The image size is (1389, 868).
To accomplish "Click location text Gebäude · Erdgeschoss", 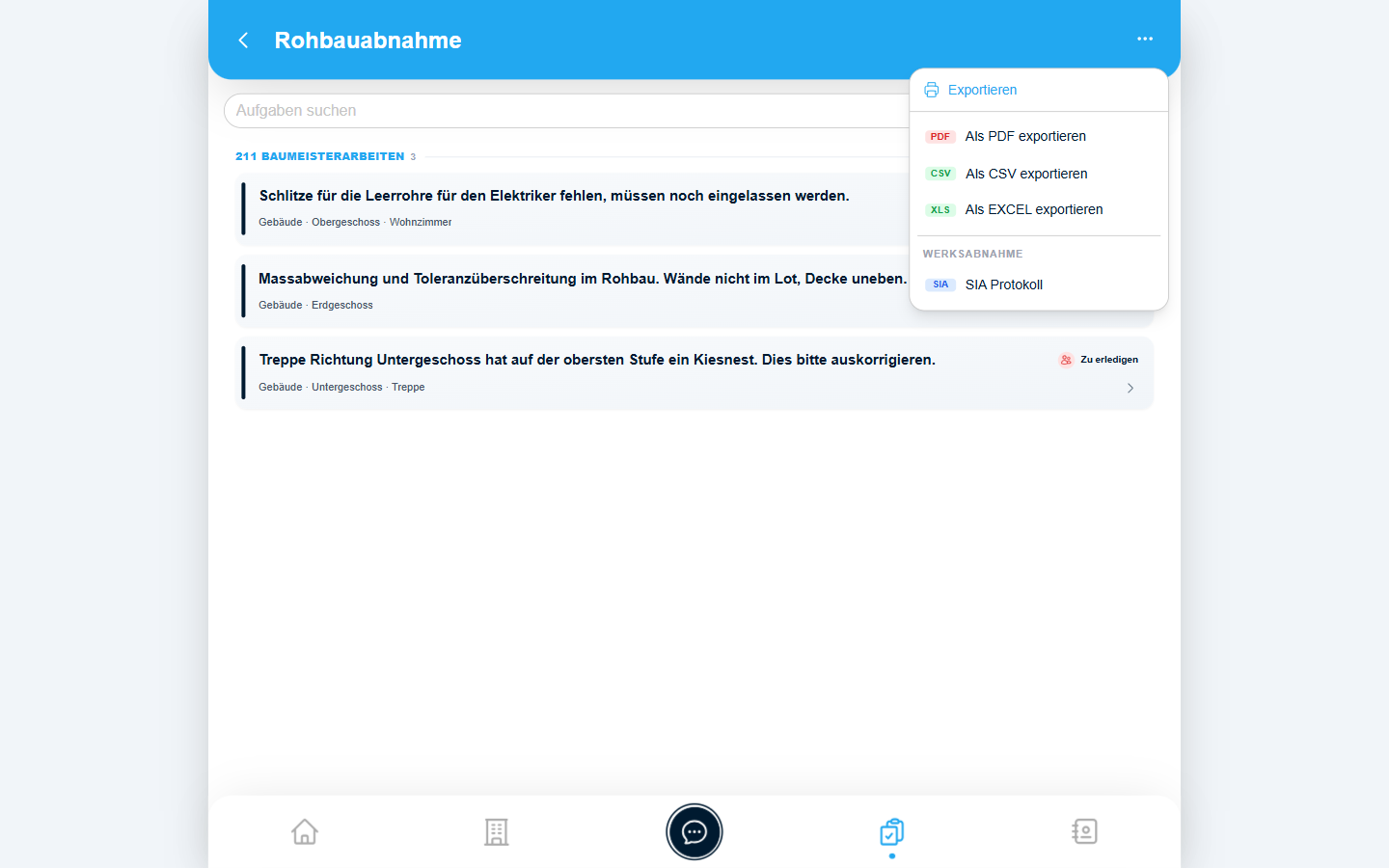I will pos(315,306).
